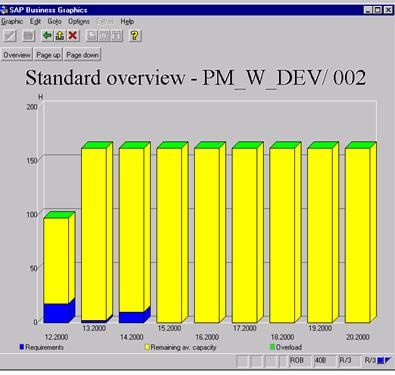Open help via yellow question mark icon

[x=135, y=35]
